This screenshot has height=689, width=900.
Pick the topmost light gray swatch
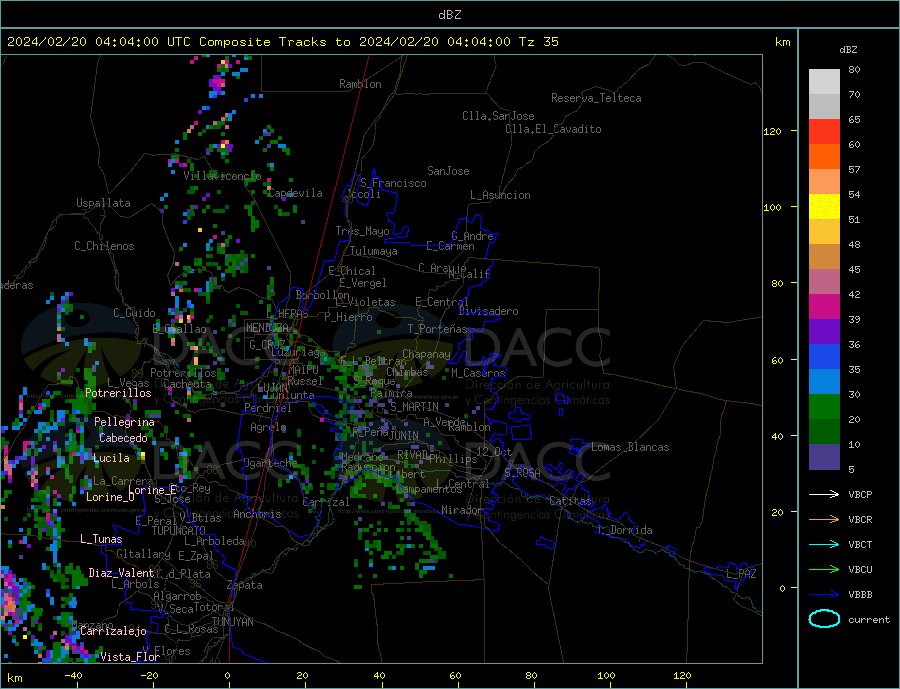824,82
